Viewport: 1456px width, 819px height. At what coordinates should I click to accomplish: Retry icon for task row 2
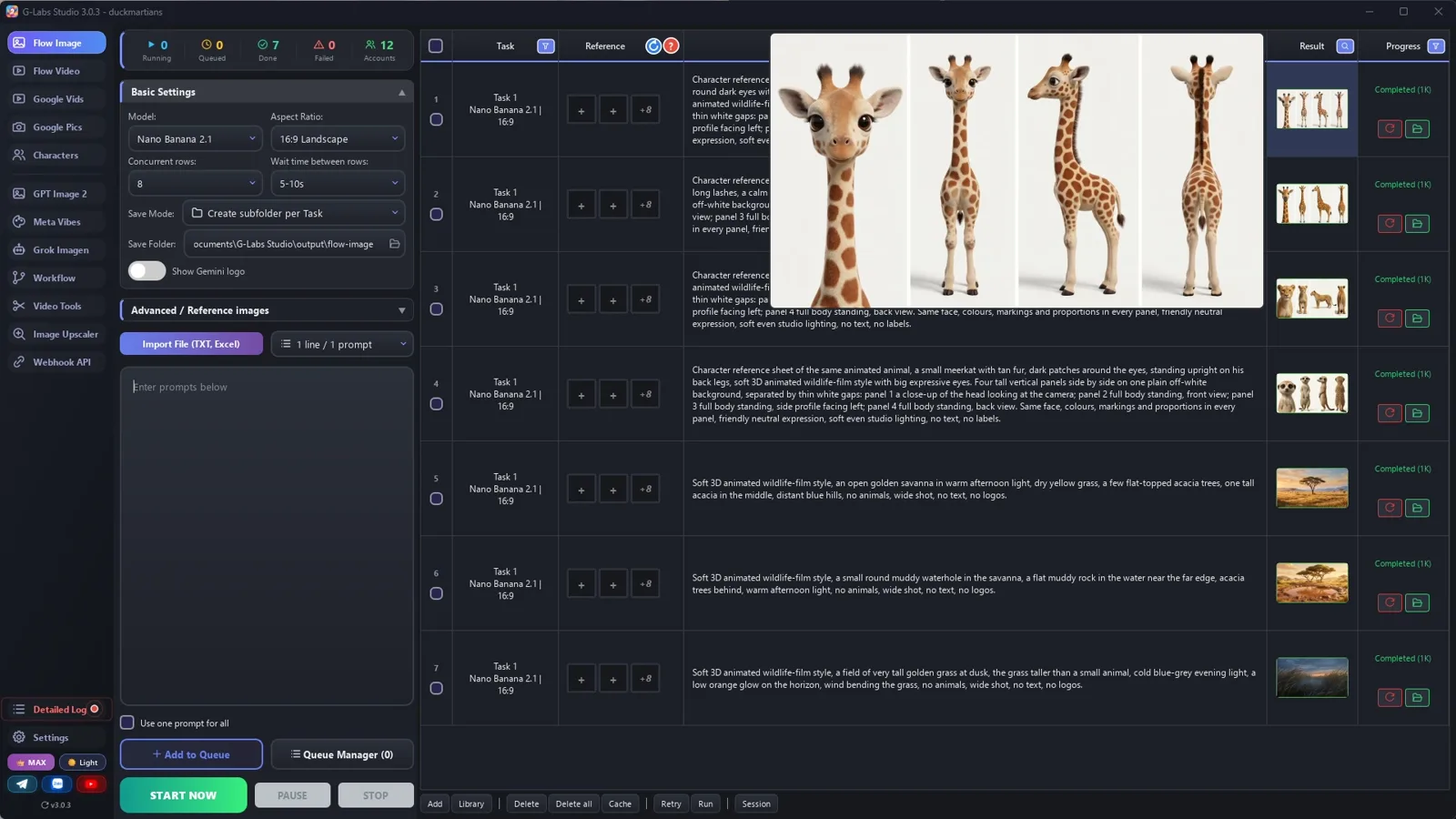[x=1390, y=223]
